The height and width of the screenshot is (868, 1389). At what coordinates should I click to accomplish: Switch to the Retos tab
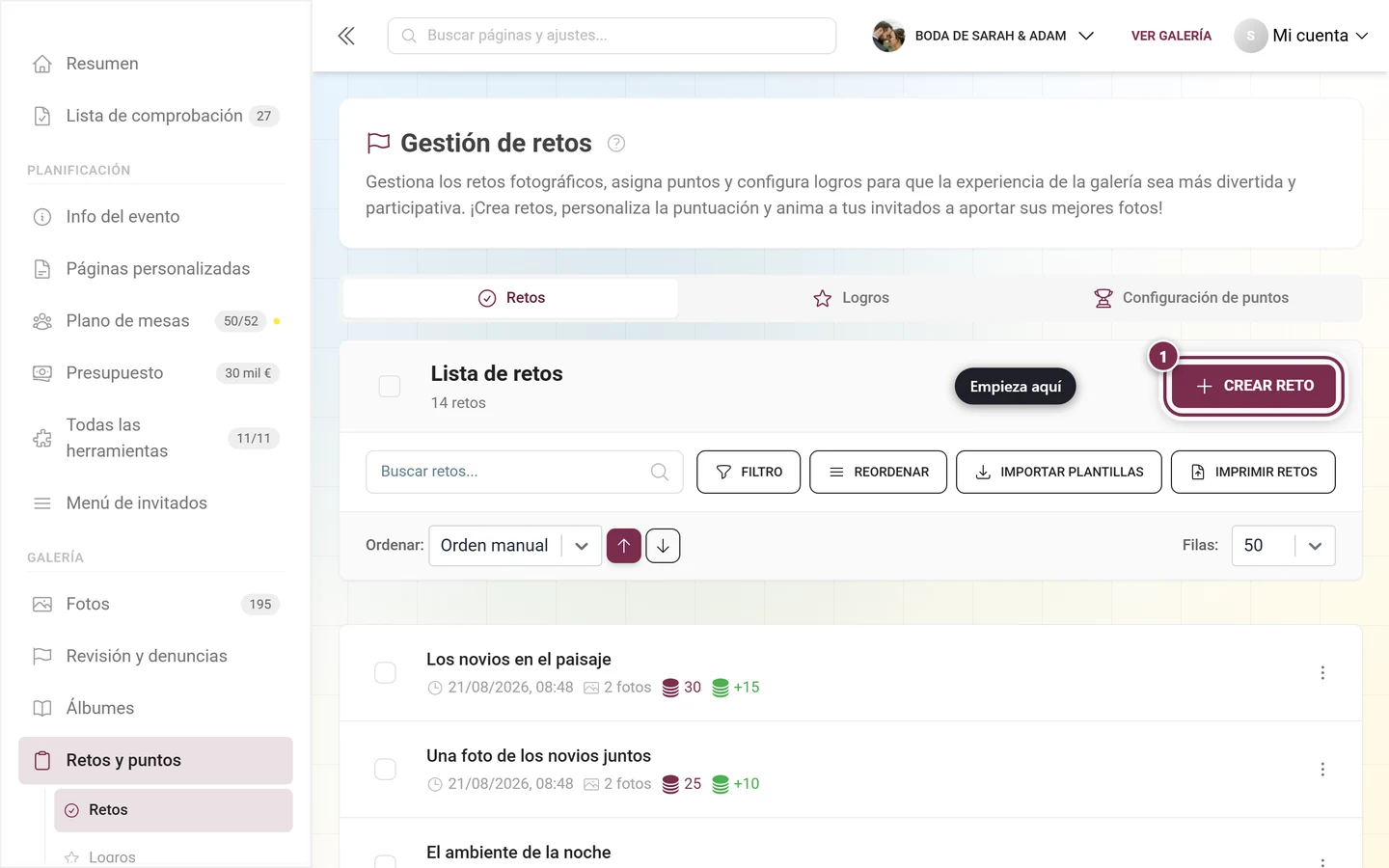[x=511, y=298]
